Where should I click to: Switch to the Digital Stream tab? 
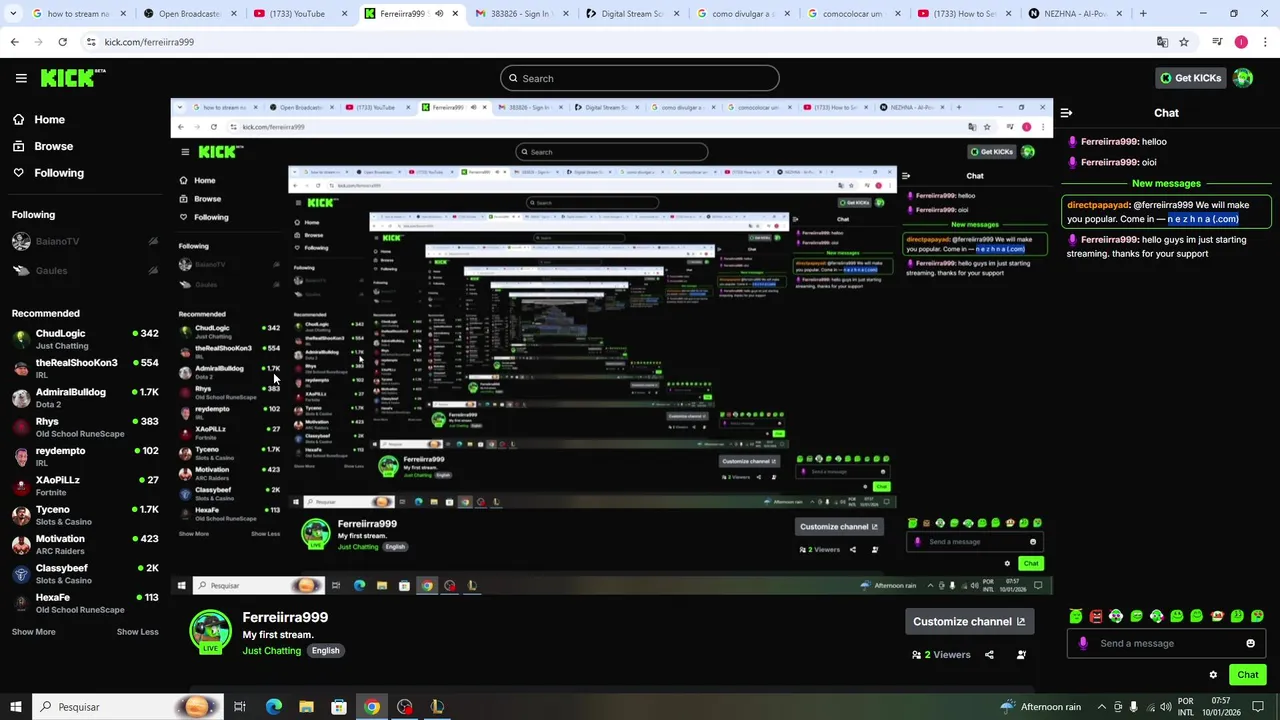tap(631, 14)
